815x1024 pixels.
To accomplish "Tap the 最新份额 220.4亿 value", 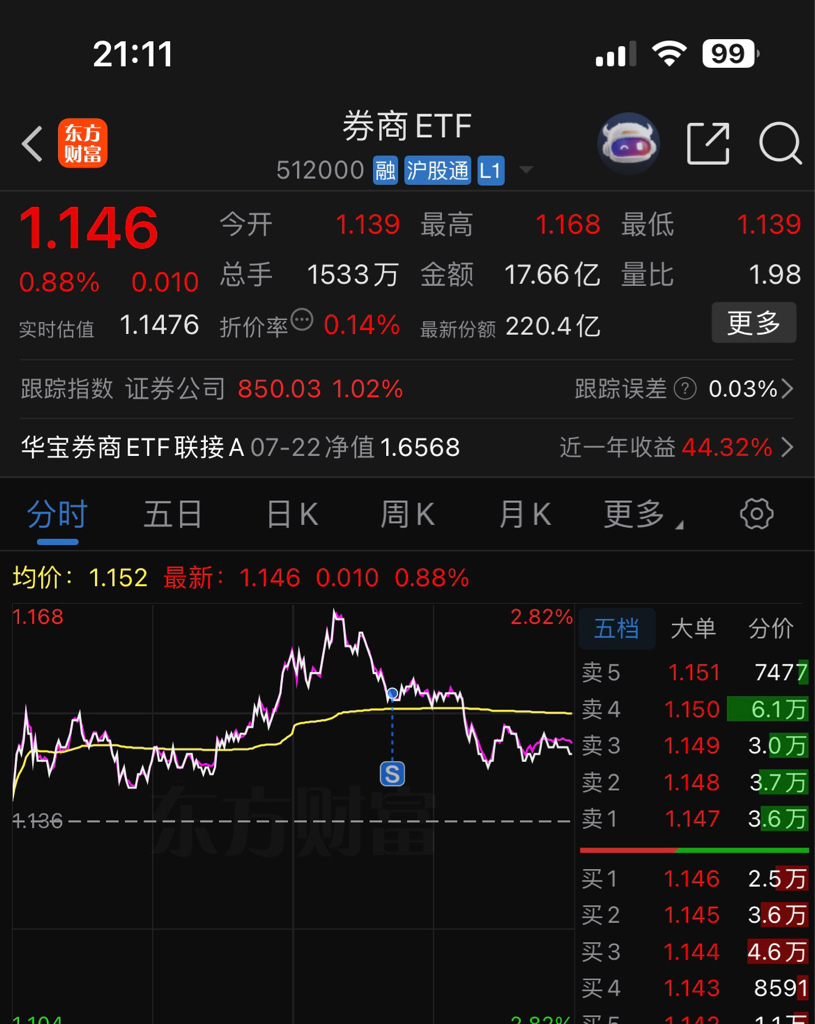I will 552,326.
